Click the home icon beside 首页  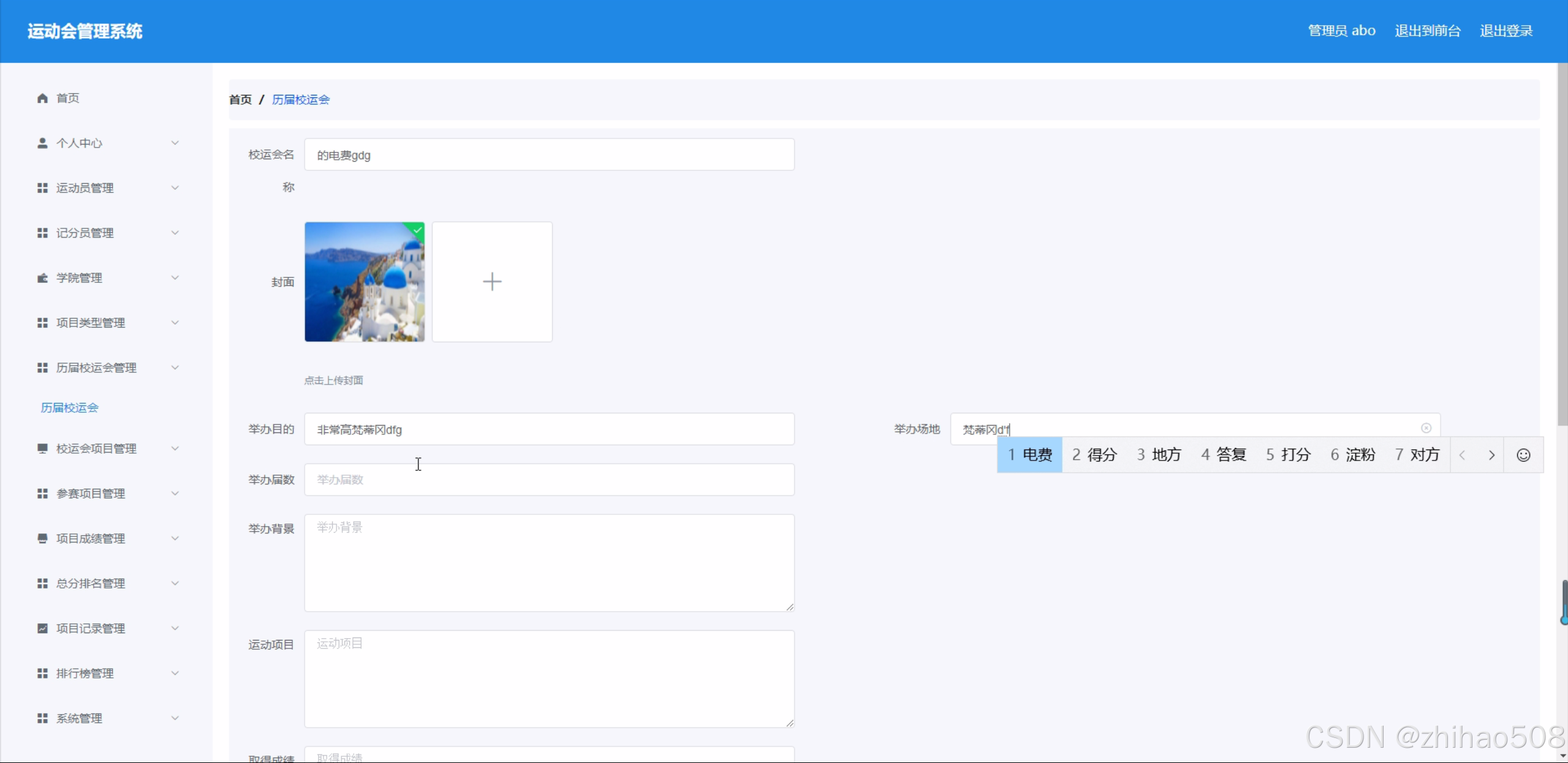(x=42, y=98)
